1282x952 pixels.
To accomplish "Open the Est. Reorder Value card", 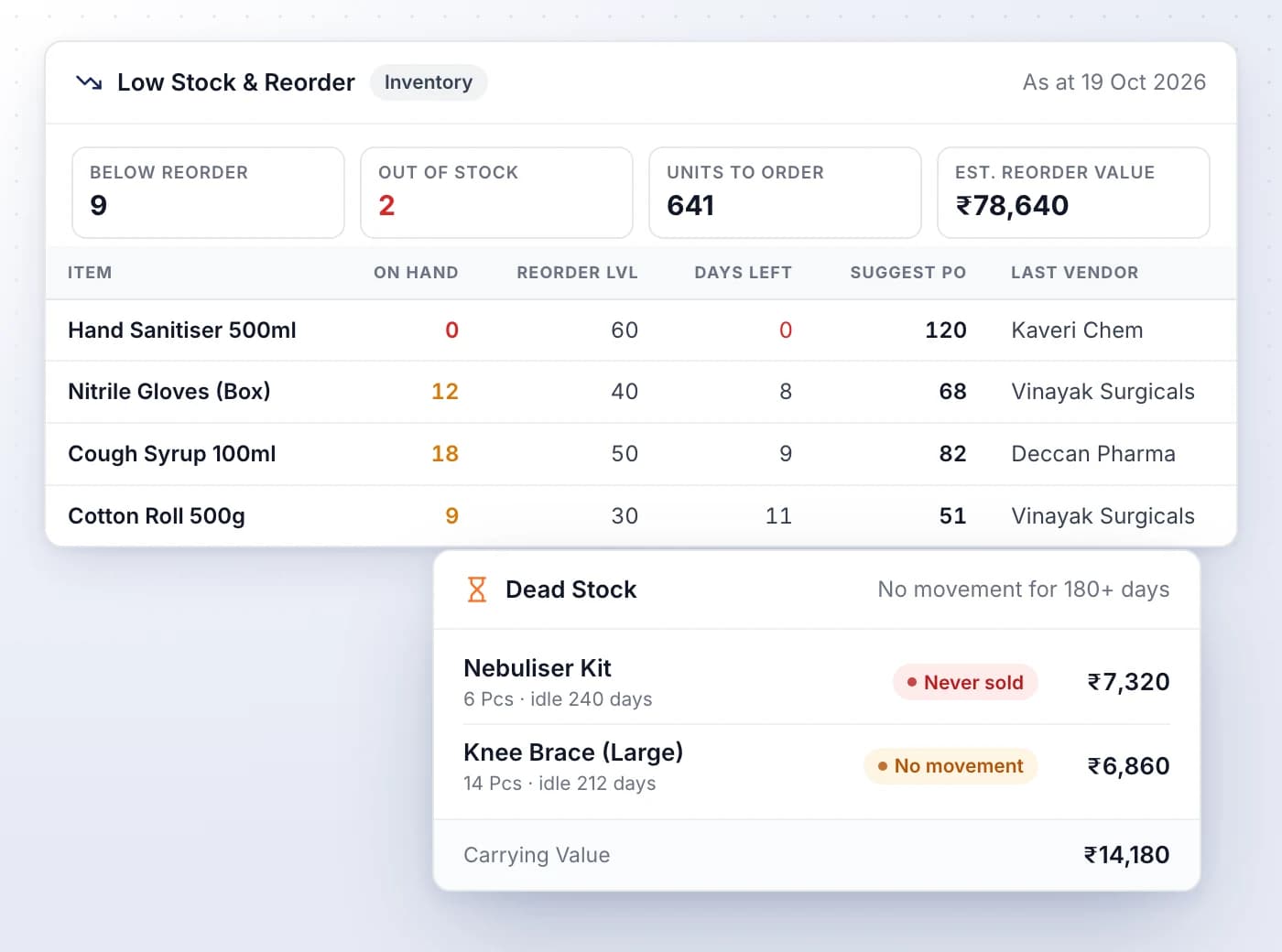I will click(1073, 192).
